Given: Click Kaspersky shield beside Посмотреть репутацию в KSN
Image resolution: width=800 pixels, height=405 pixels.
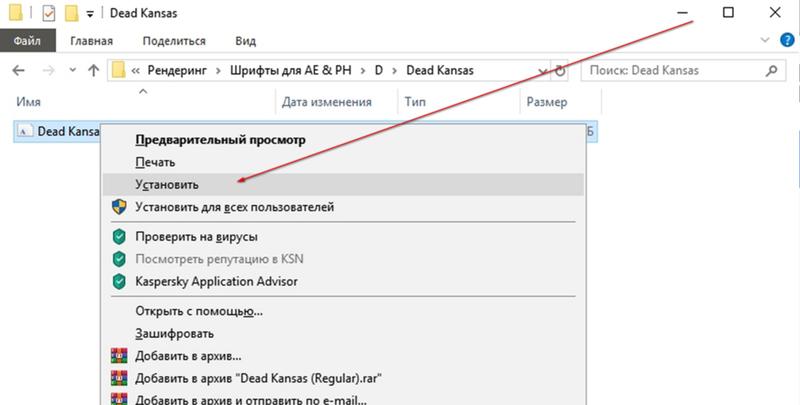Looking at the screenshot, I should 119,259.
